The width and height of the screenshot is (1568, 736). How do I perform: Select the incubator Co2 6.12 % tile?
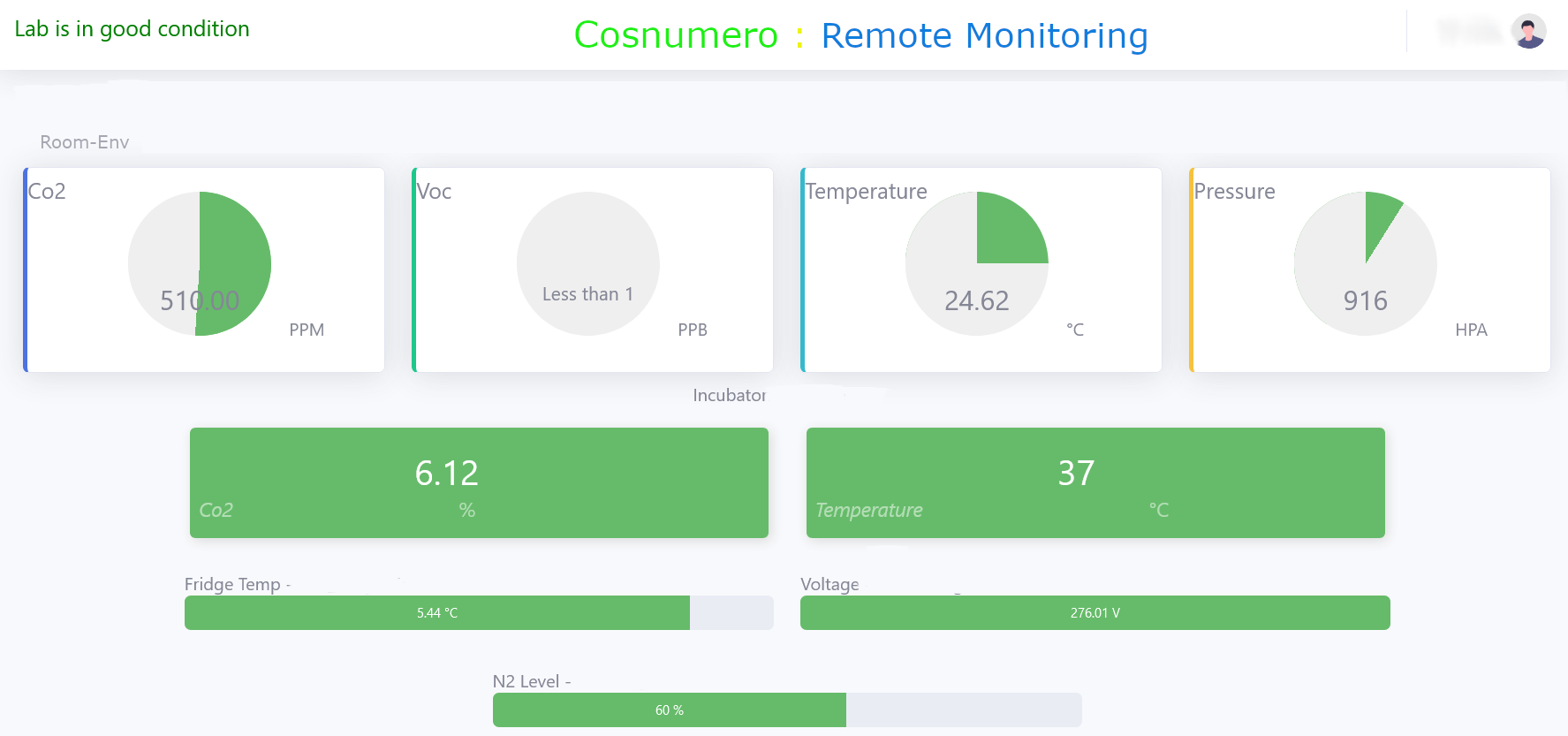click(479, 482)
